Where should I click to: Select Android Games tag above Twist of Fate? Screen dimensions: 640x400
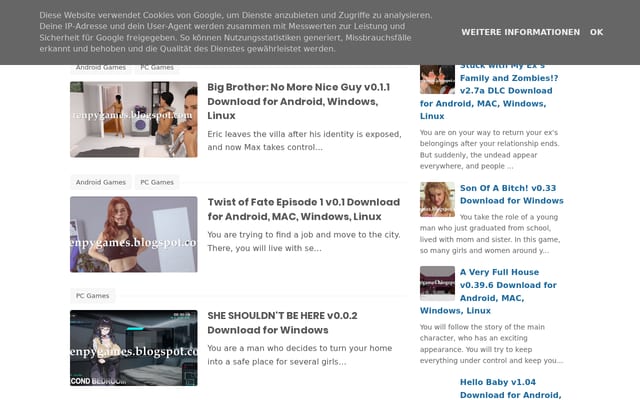point(101,182)
